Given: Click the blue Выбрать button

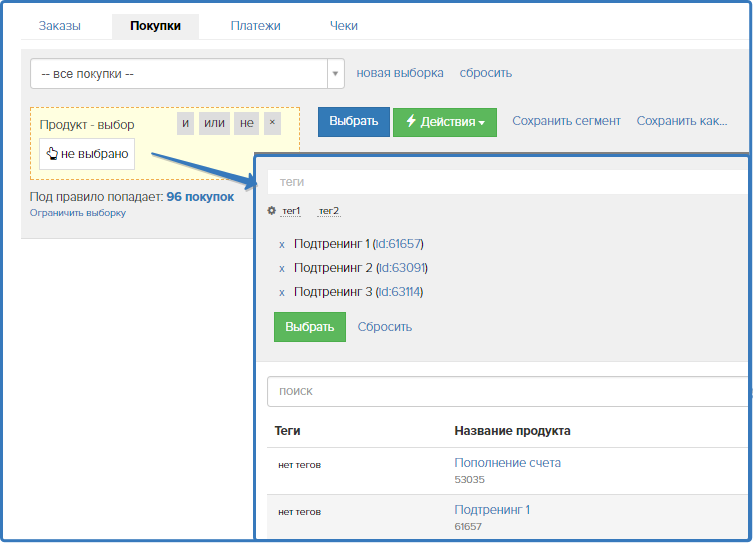Looking at the screenshot, I should [x=353, y=121].
